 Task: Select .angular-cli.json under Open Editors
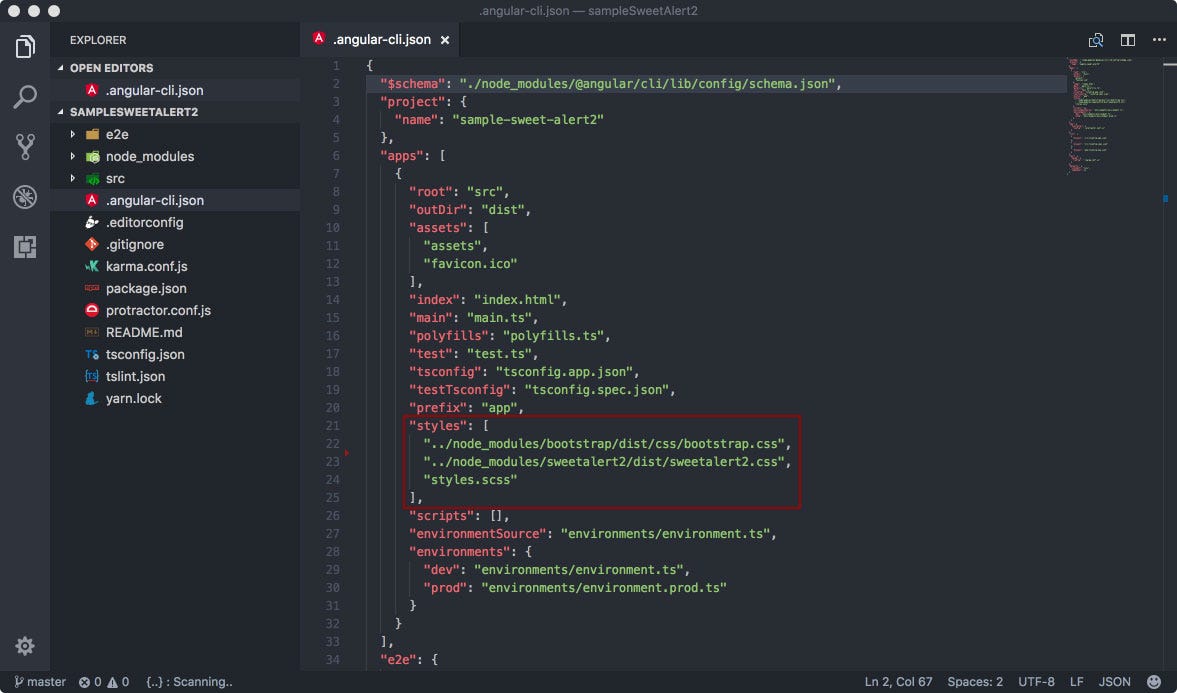click(x=175, y=90)
